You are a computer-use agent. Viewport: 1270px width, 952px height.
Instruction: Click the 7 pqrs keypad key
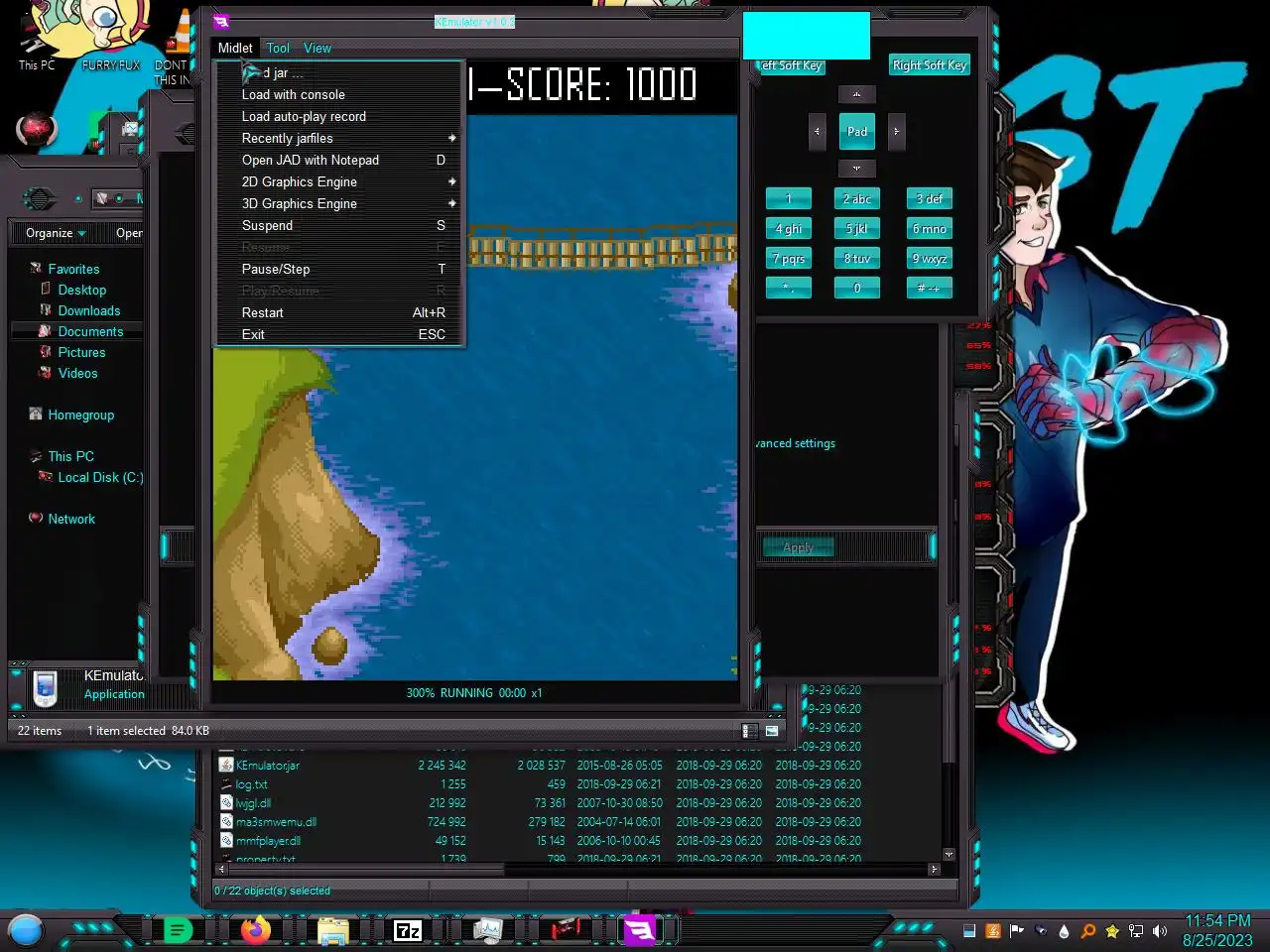coord(789,259)
